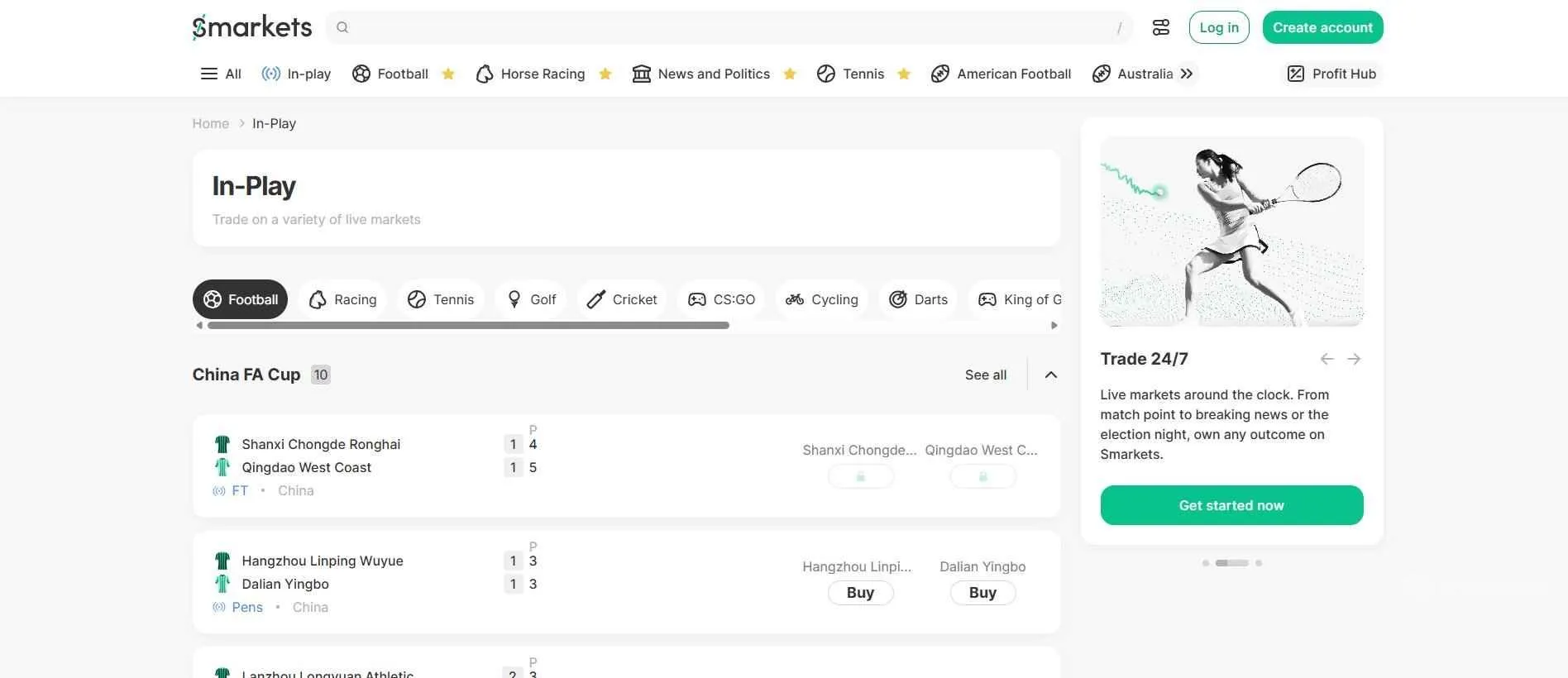Open Shanxi Chongde Ronghai match
This screenshot has height=678, width=1568.
pos(321,444)
